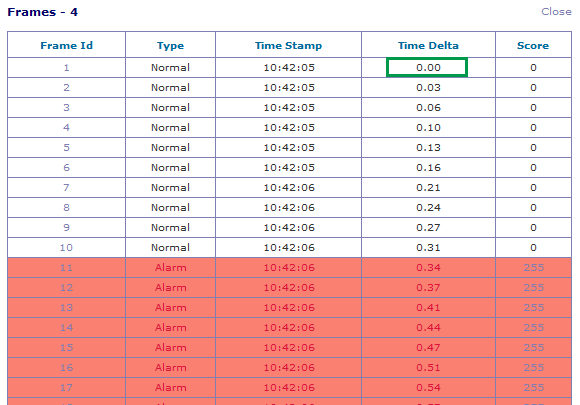Open frame 7 link
Image resolution: width=580 pixels, height=405 pixels.
click(66, 188)
